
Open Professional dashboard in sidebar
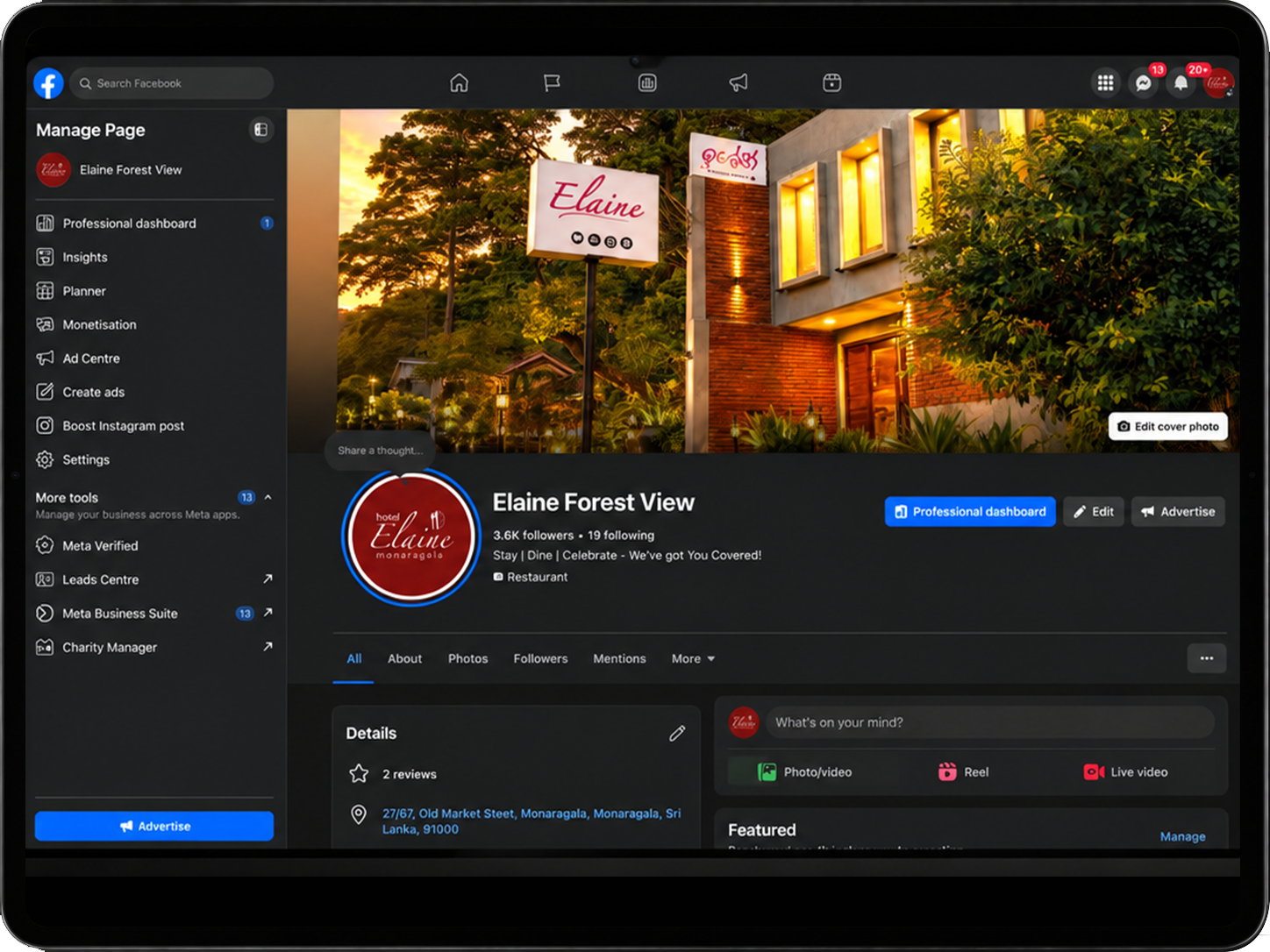tap(154, 224)
